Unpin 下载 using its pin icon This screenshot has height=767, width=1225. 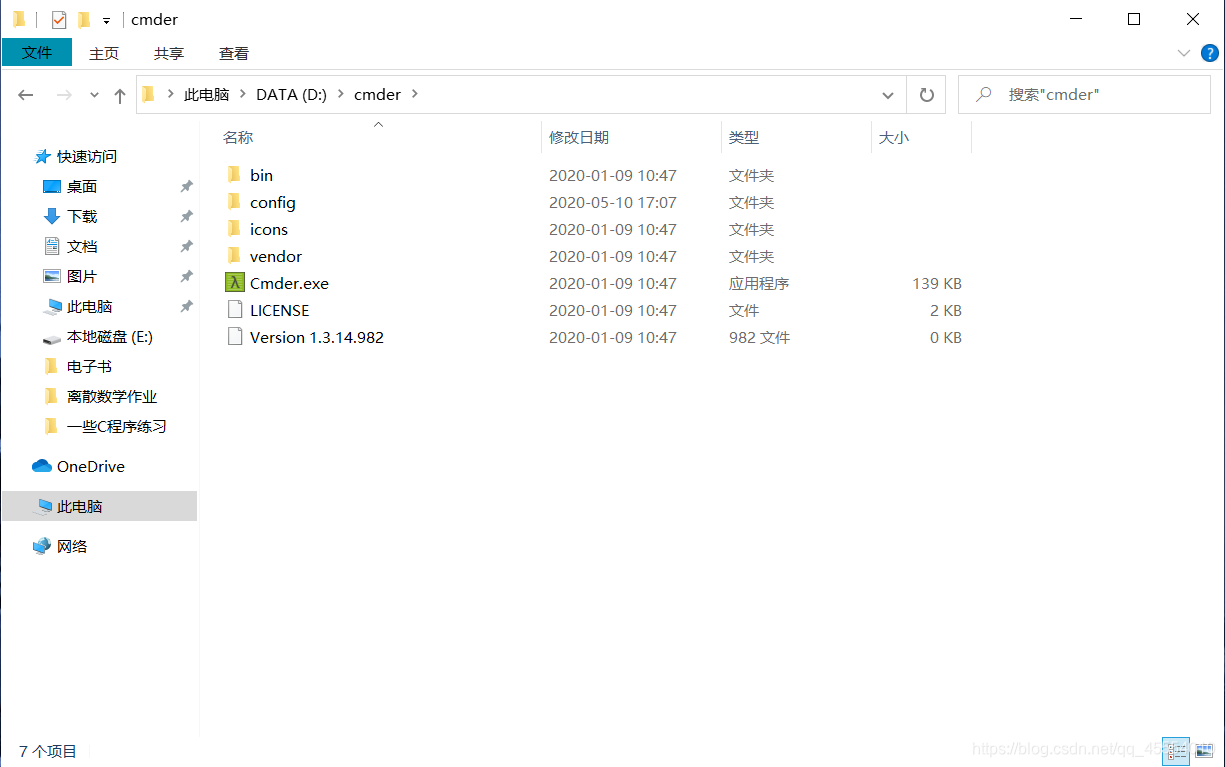click(186, 216)
